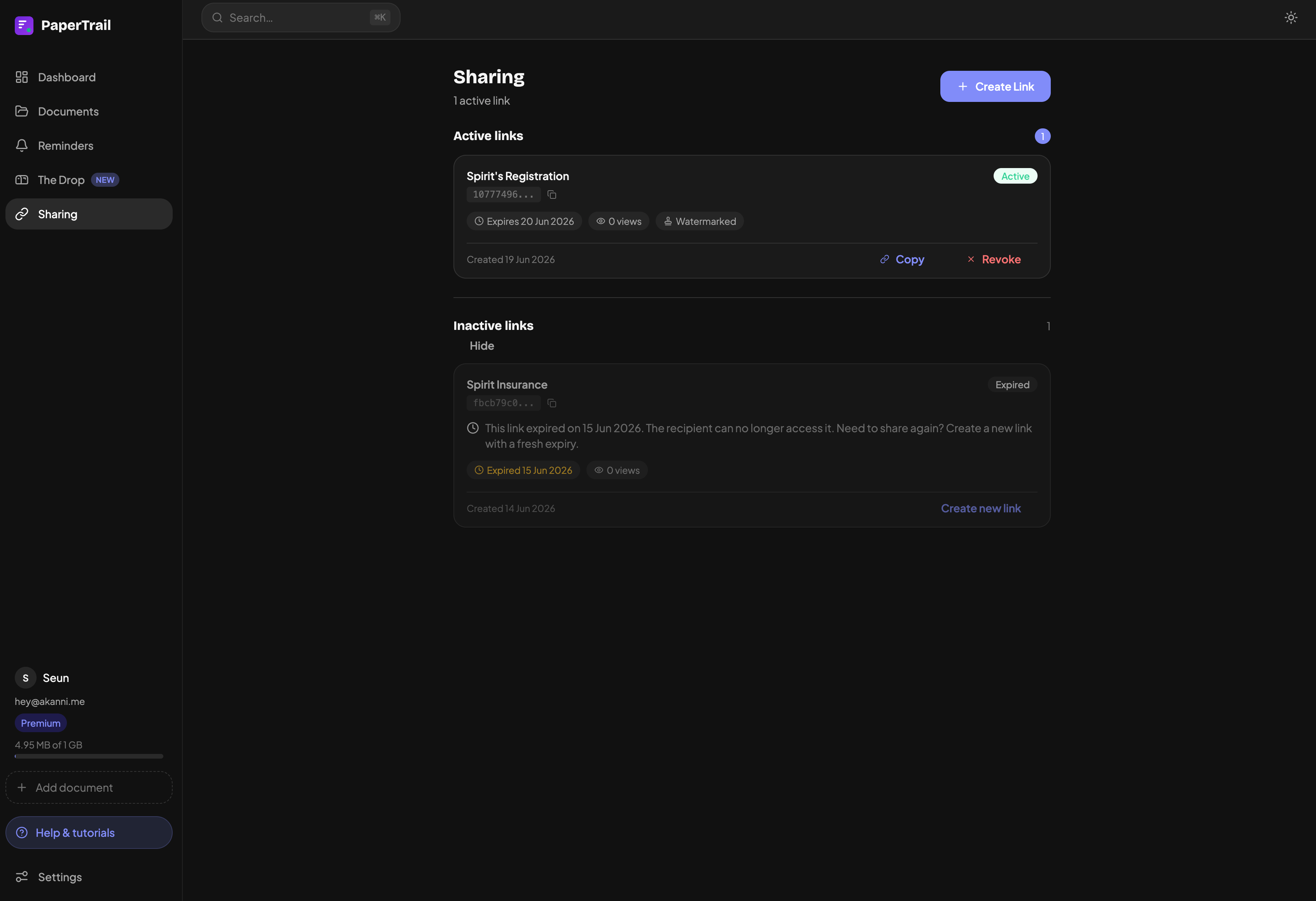Click the ⌘K shortcut badge
The image size is (1316, 901).
380,18
